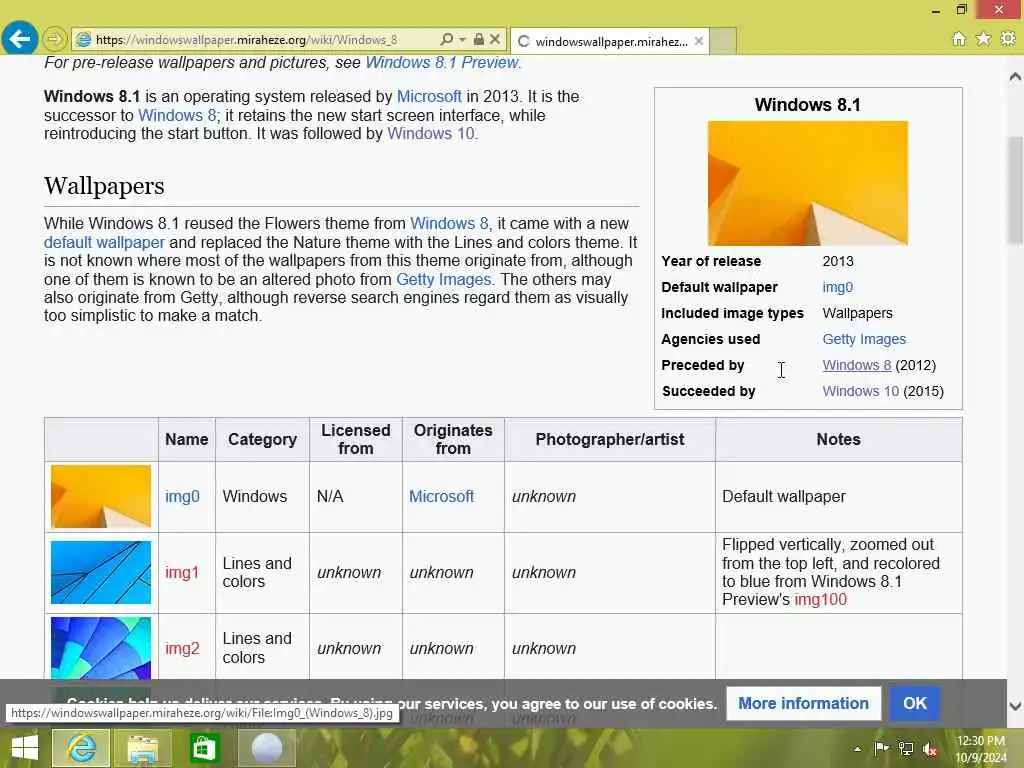Open the red img100 link in Notes
The height and width of the screenshot is (768, 1024).
click(x=820, y=600)
